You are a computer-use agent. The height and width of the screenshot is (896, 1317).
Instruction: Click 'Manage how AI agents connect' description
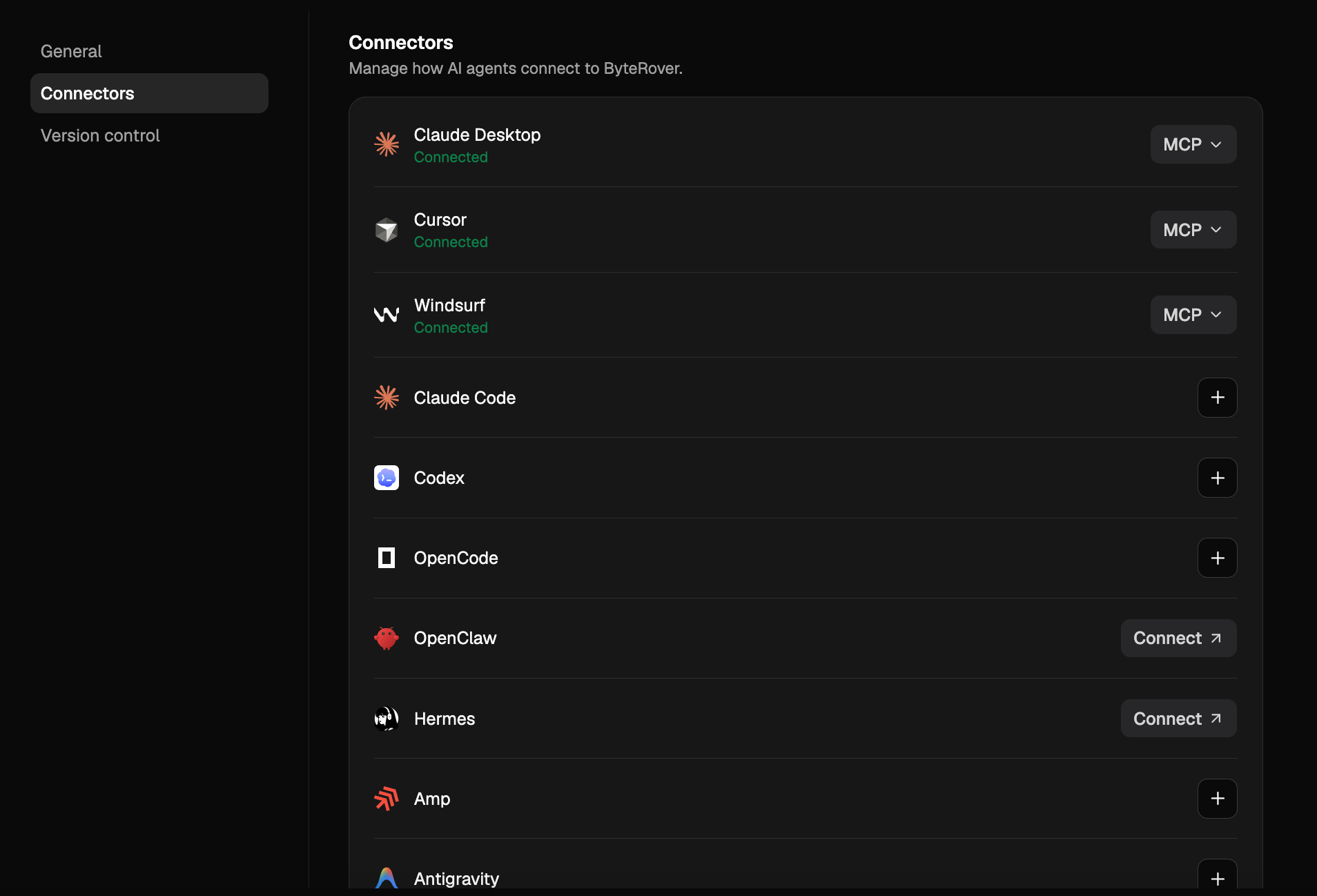coord(516,68)
